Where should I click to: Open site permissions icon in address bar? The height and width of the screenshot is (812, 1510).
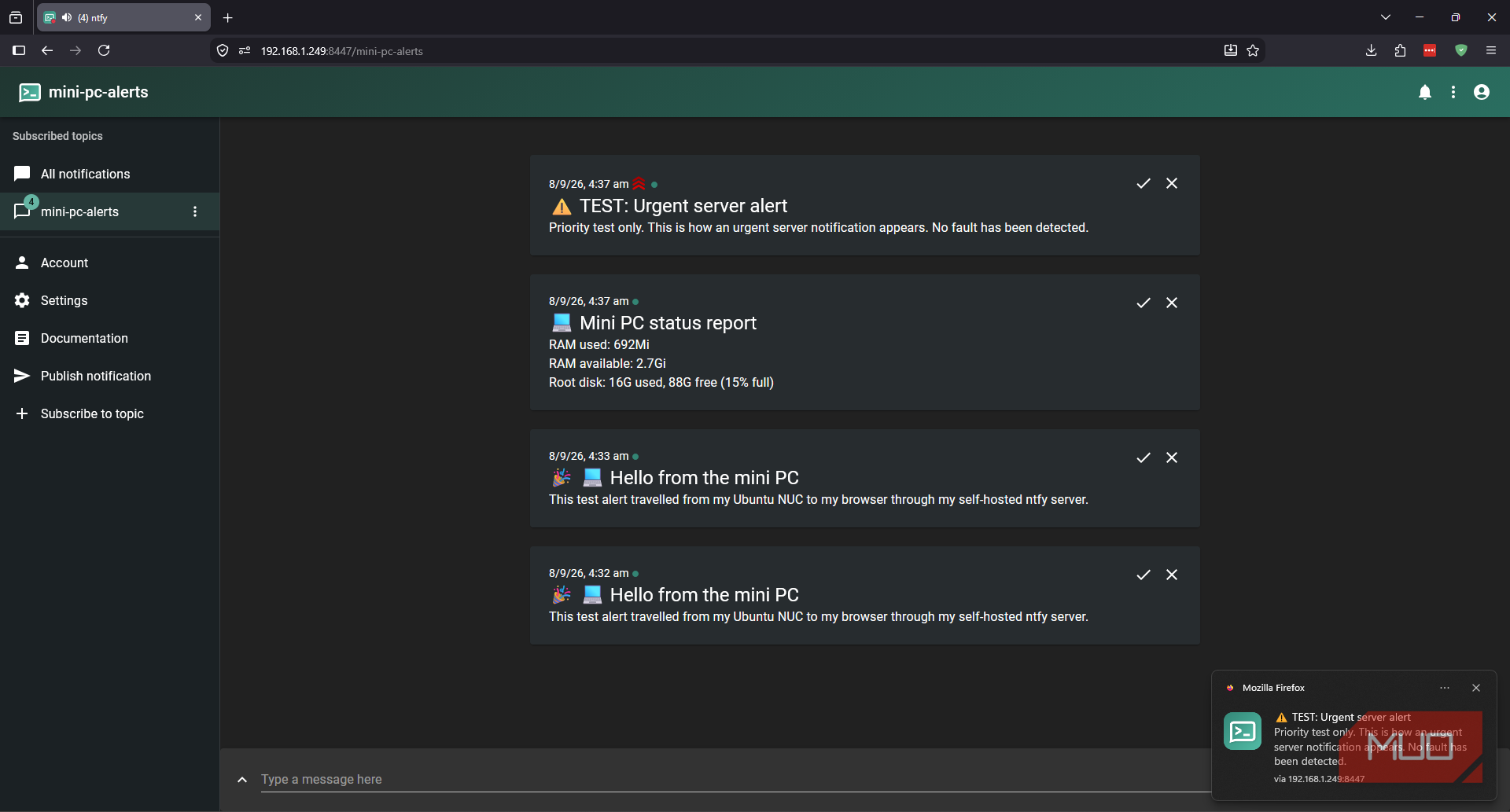[245, 50]
